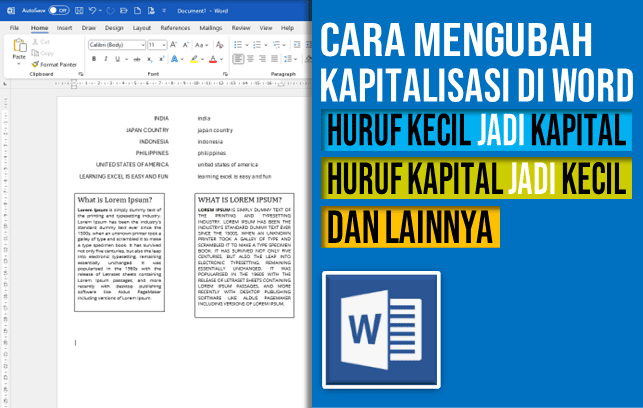Click "UNITED STATES OF AMERICA" line
The height and width of the screenshot is (408, 643).
coord(132,164)
